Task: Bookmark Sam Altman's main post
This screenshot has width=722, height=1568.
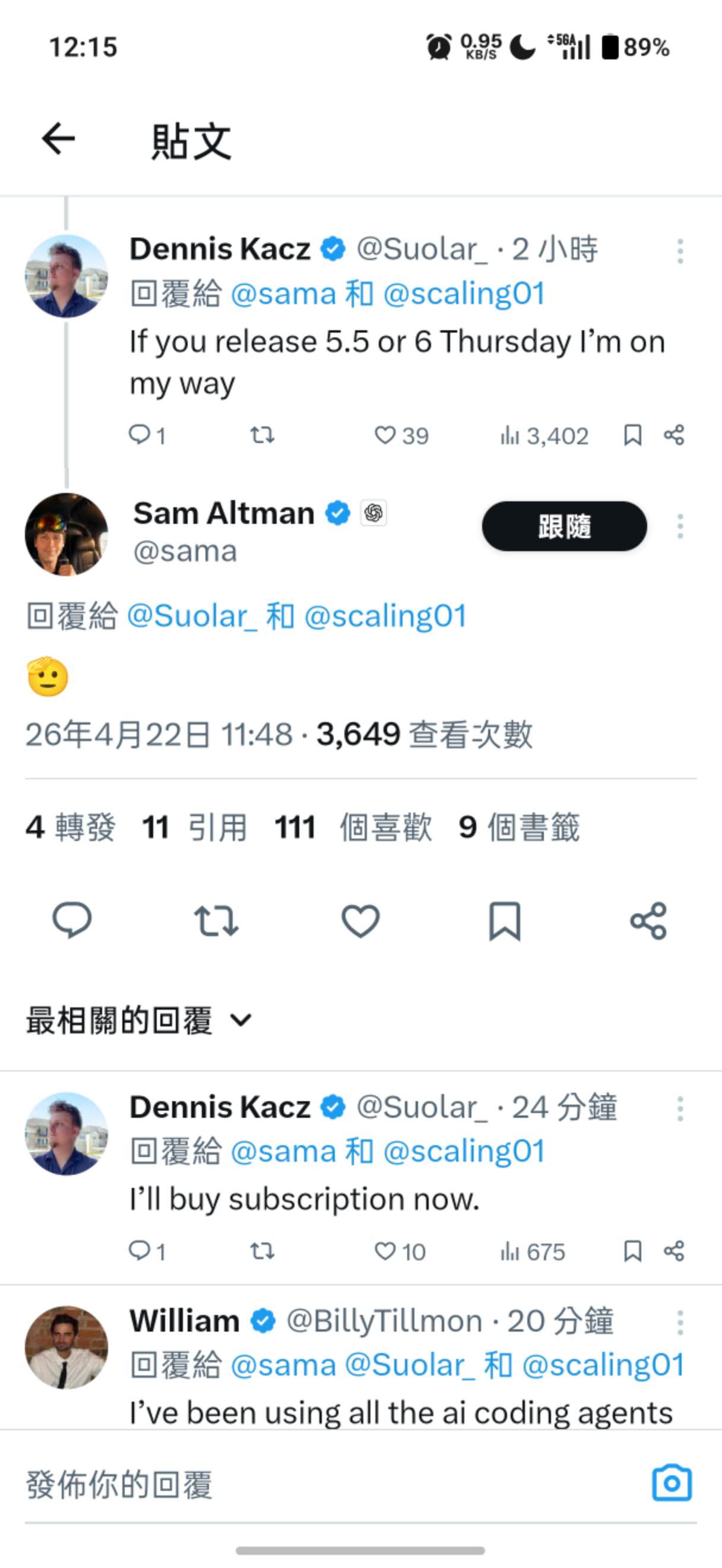Action: click(504, 921)
